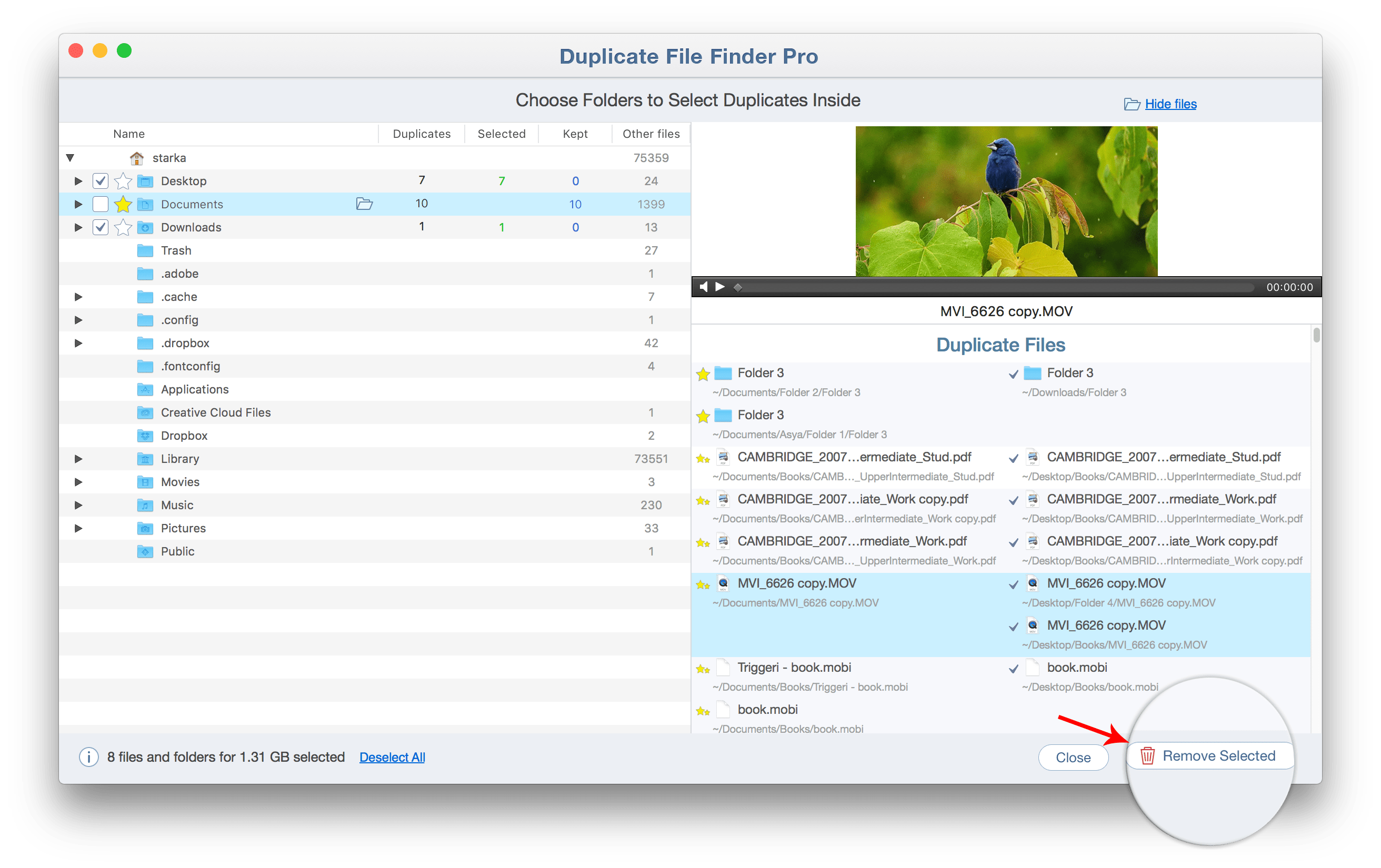Click the star icon next to Desktop

click(x=121, y=180)
